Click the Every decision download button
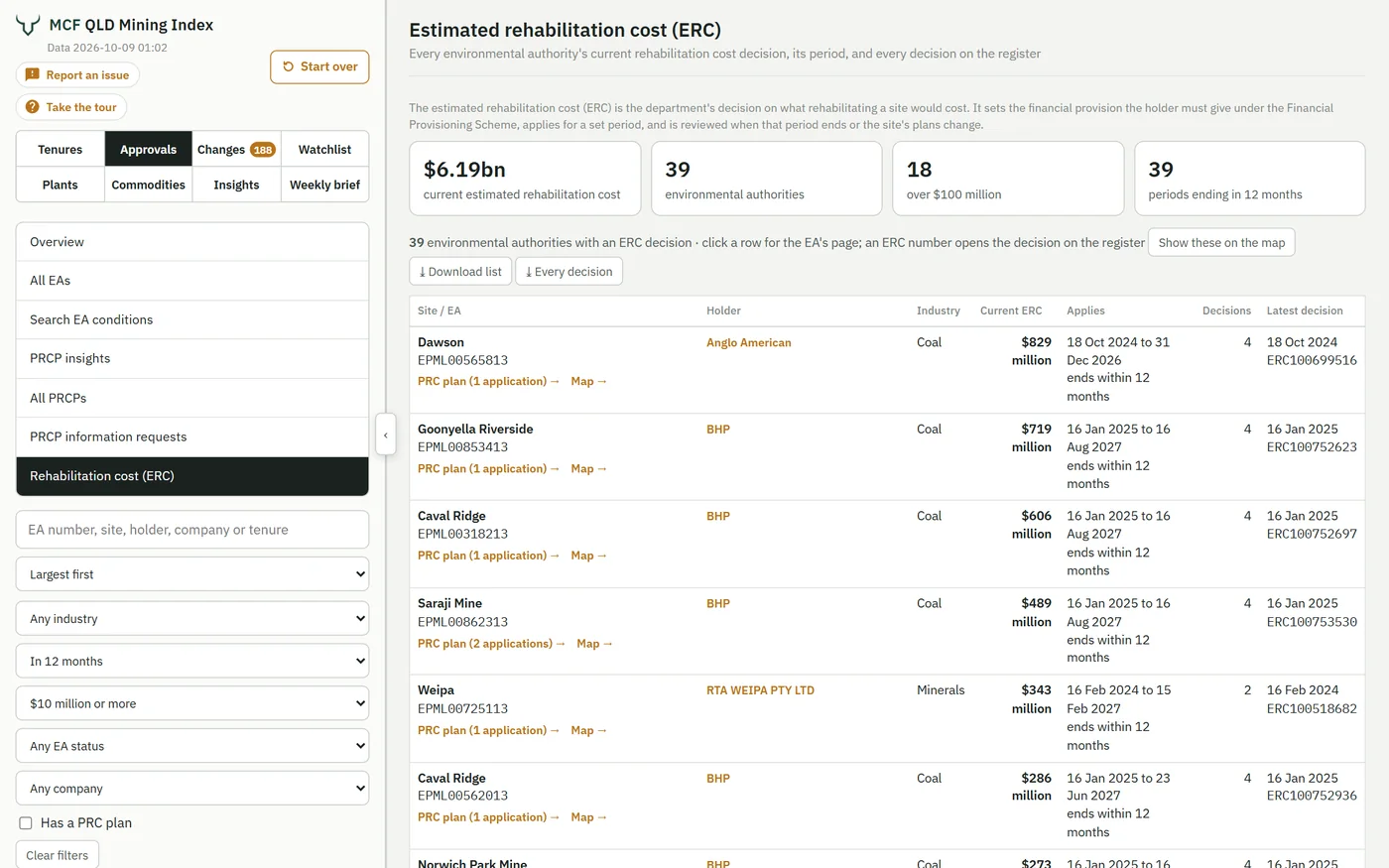1389x868 pixels. [x=568, y=272]
